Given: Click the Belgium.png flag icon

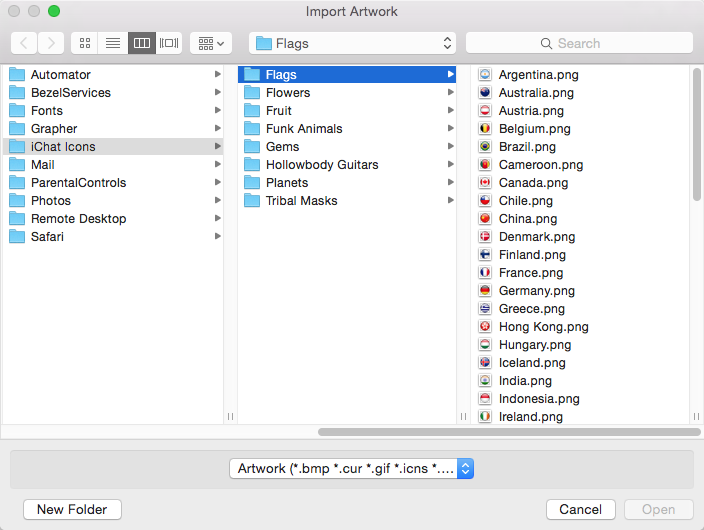Looking at the screenshot, I should click(485, 128).
